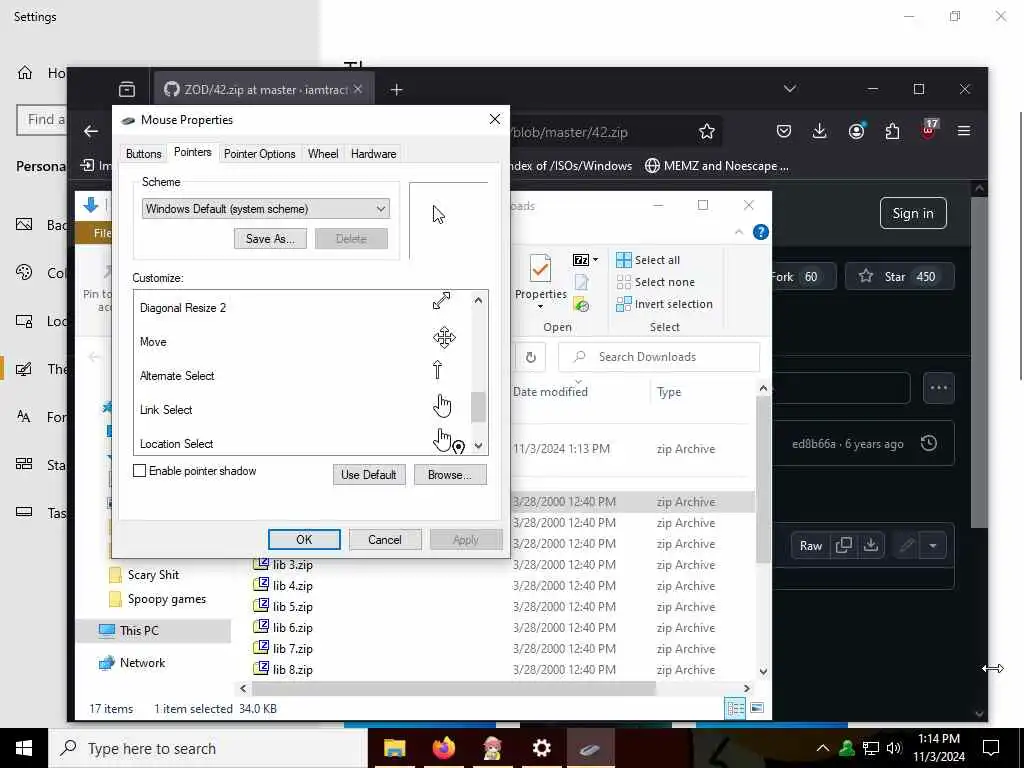Close the ZOD/42.zip browser tab
This screenshot has width=1024, height=768.
(358, 89)
